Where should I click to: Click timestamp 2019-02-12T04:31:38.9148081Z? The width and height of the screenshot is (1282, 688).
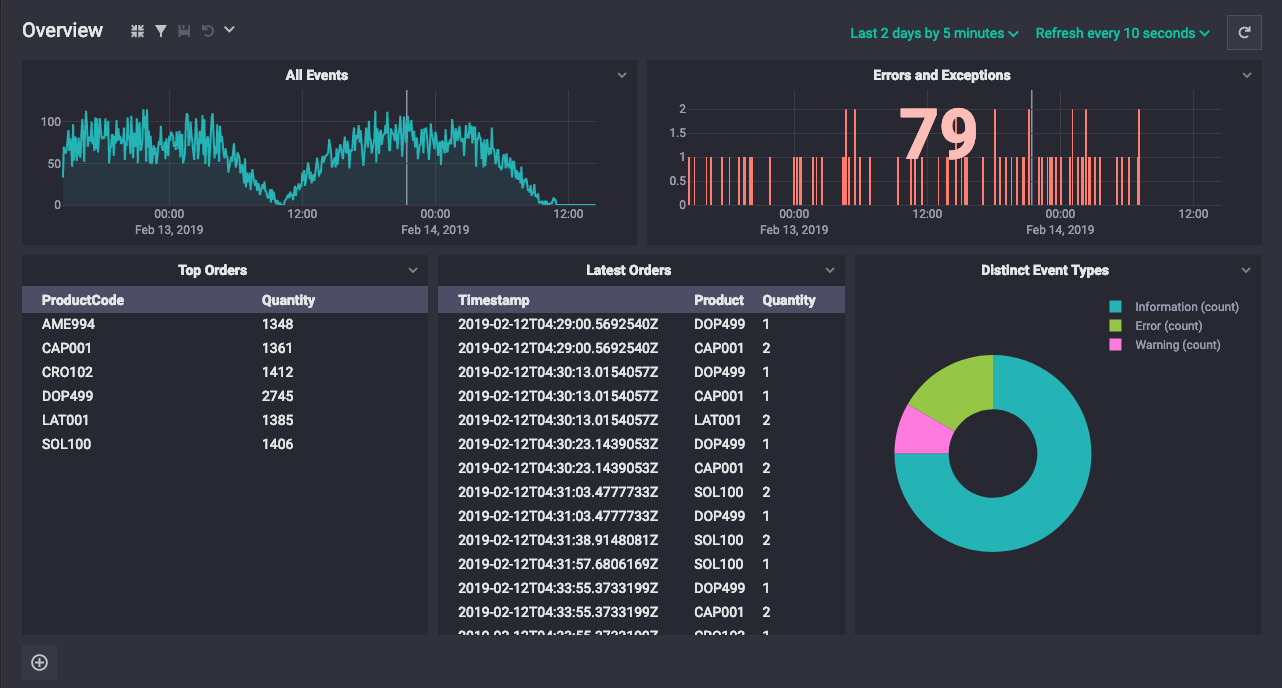click(x=558, y=540)
